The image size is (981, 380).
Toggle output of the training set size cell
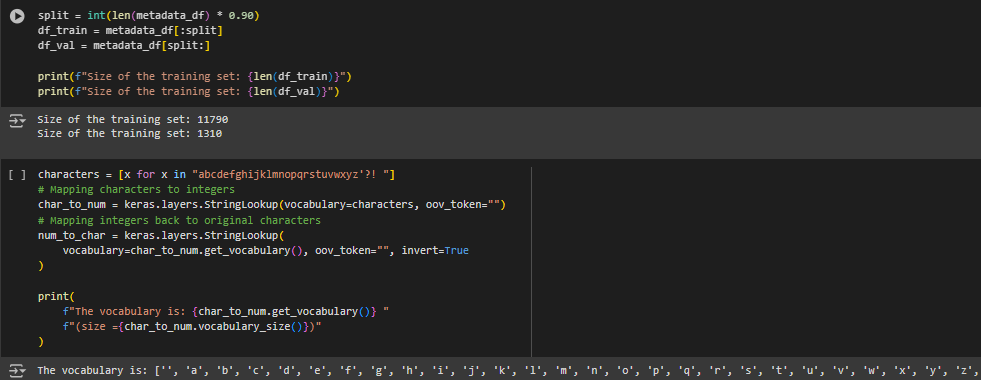[x=17, y=121]
